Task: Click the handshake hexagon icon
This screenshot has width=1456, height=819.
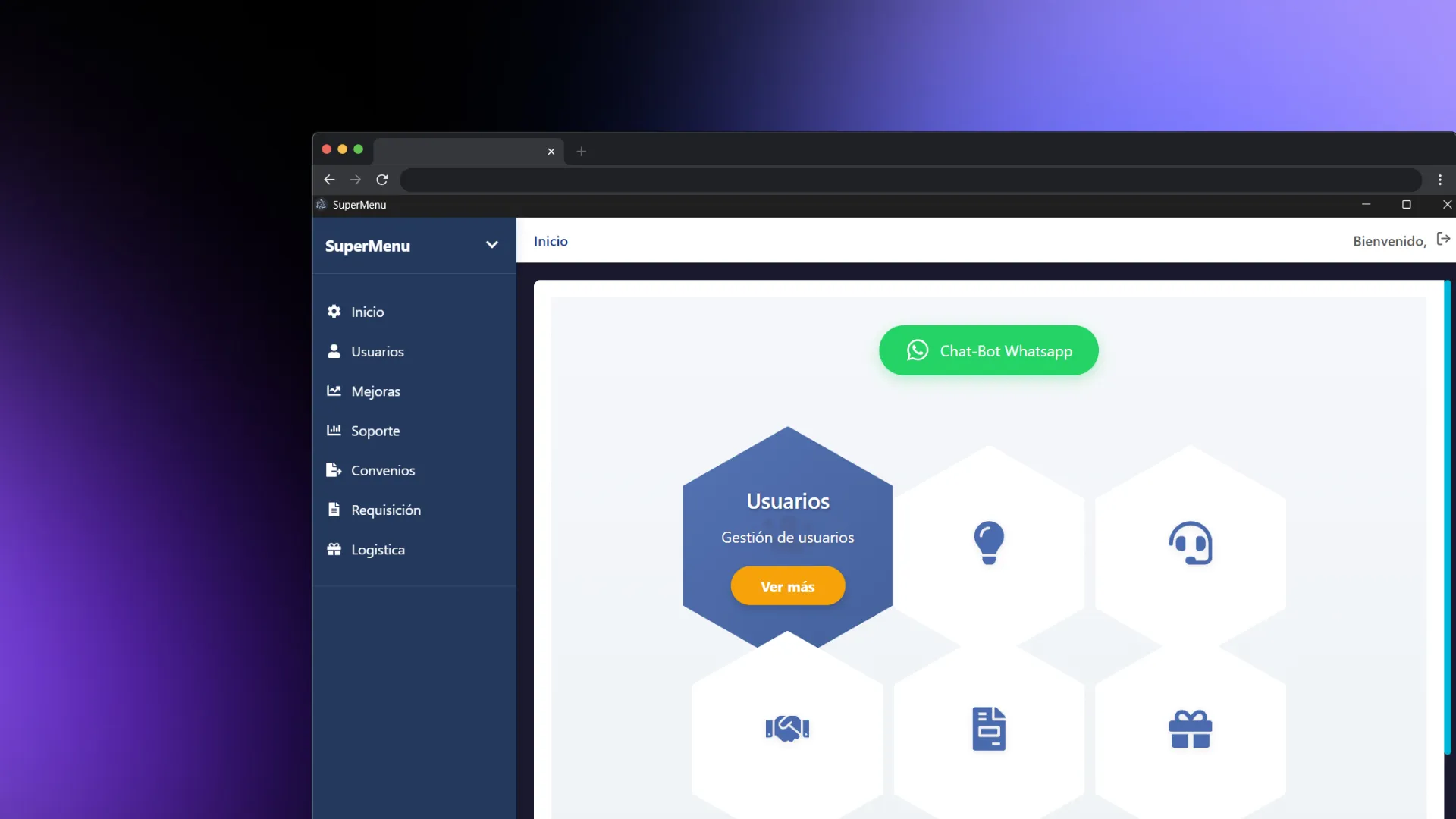Action: coord(787,729)
